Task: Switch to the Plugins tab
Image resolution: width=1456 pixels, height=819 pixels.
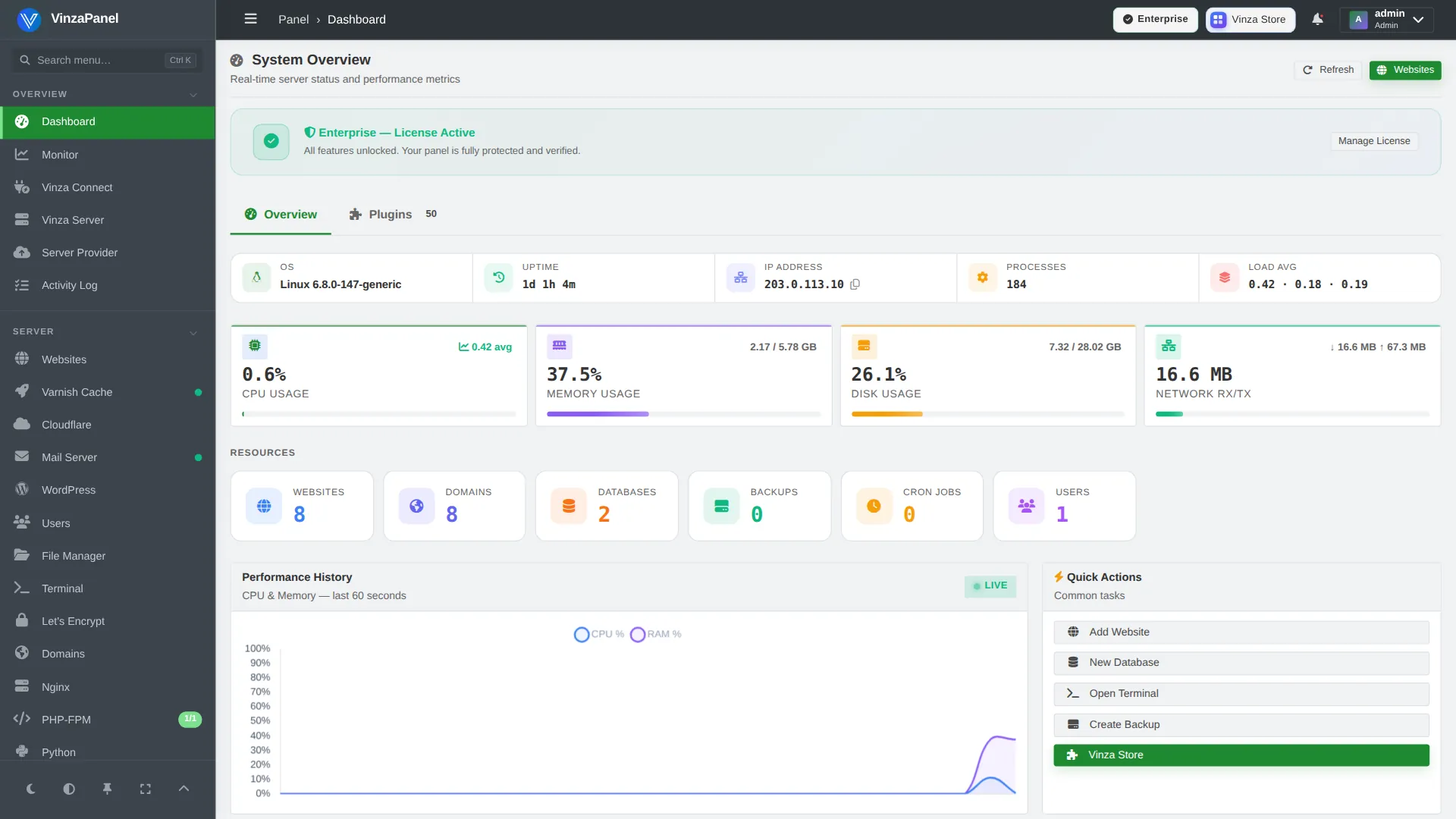Action: point(392,215)
